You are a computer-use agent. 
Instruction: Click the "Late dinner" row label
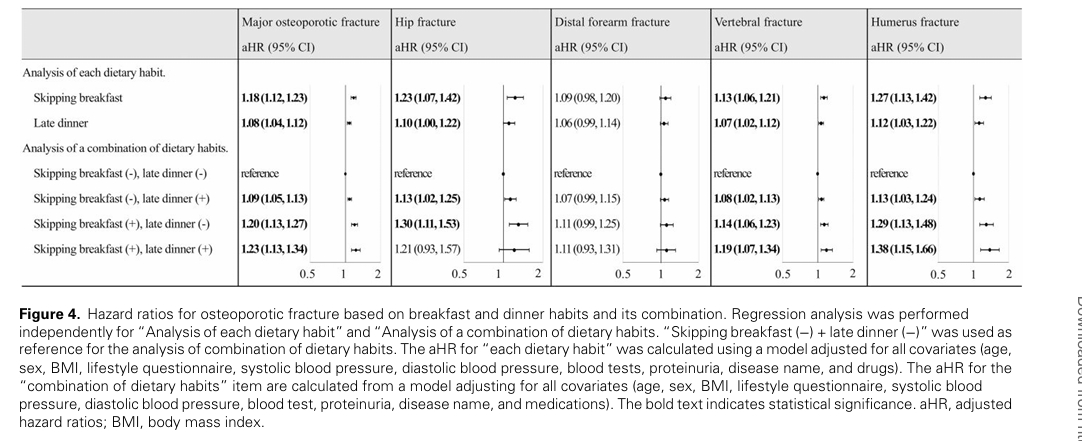coord(62,123)
